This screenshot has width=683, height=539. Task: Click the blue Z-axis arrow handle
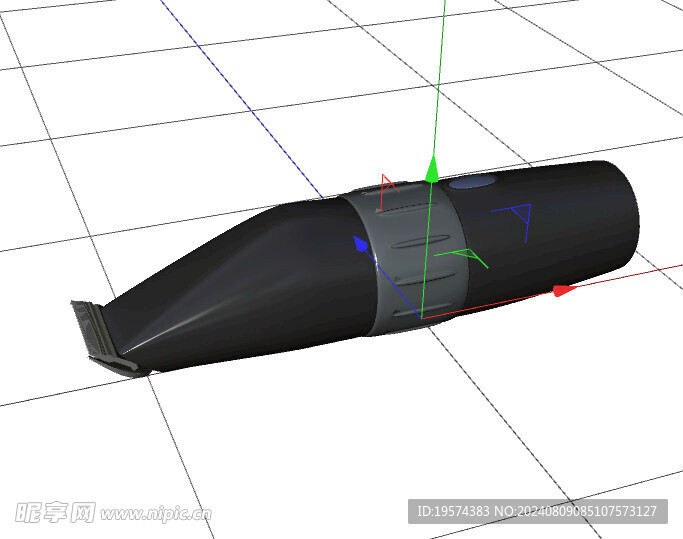(x=361, y=244)
